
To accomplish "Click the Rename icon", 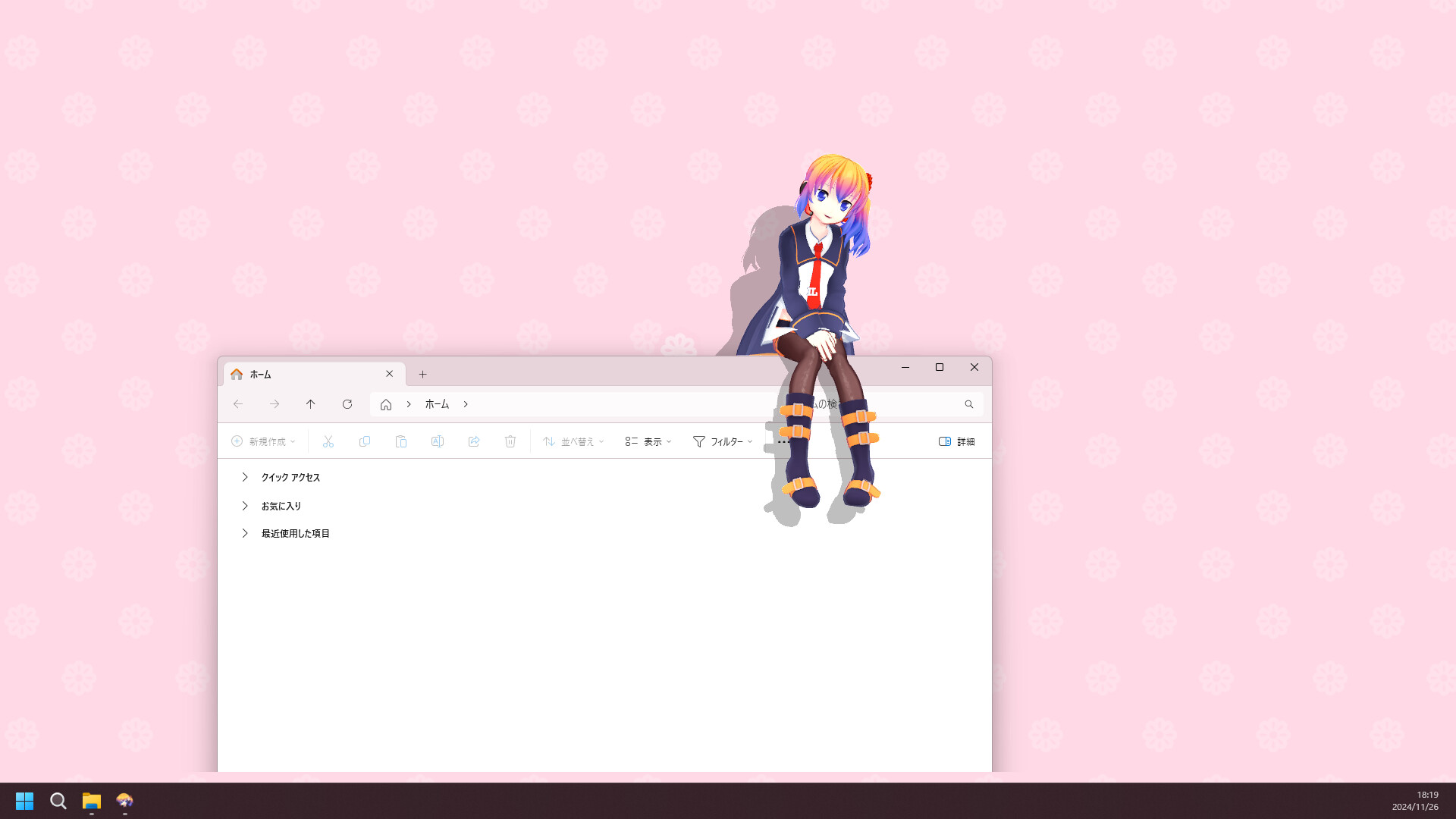I will [438, 441].
